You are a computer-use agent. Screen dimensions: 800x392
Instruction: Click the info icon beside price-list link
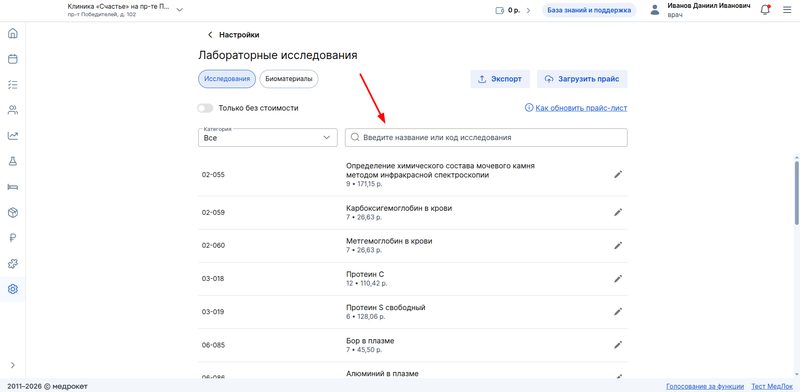(529, 108)
